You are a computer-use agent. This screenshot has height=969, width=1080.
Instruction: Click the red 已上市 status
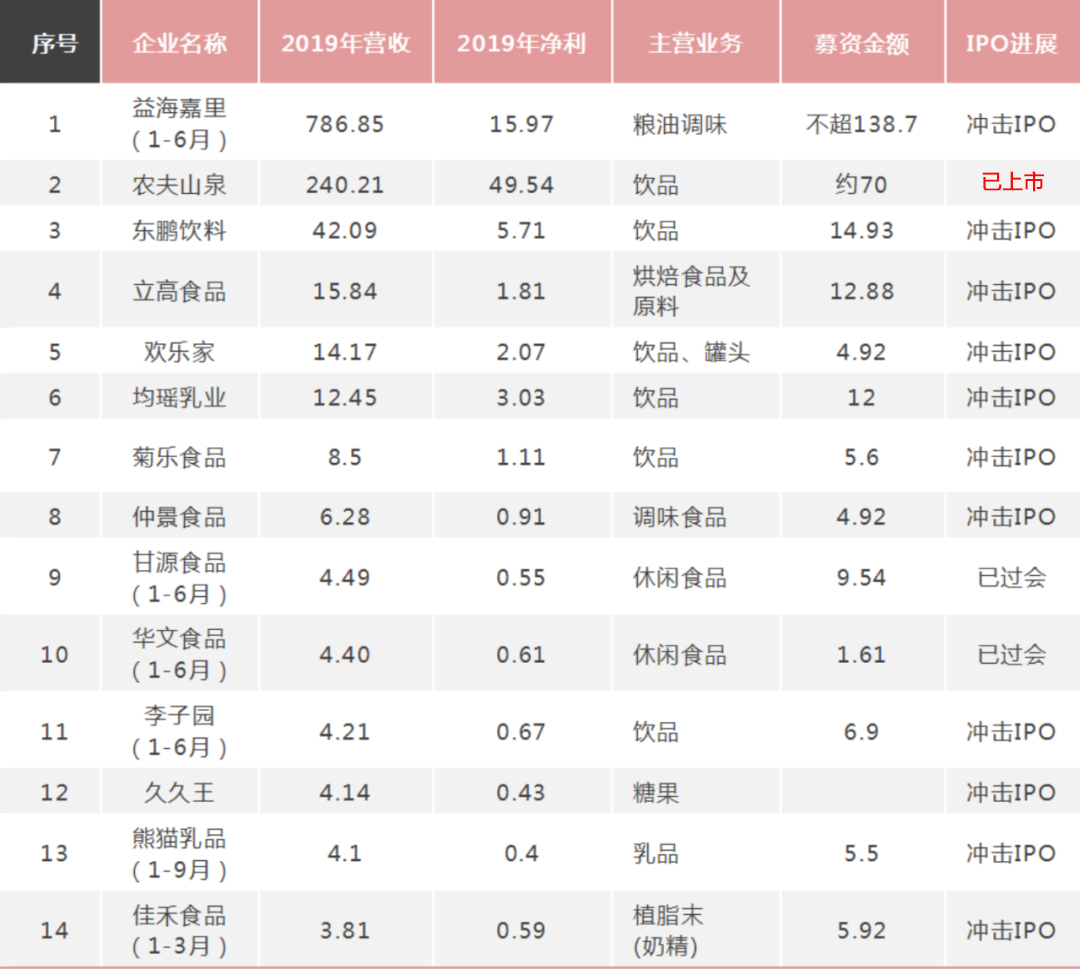(x=1012, y=182)
